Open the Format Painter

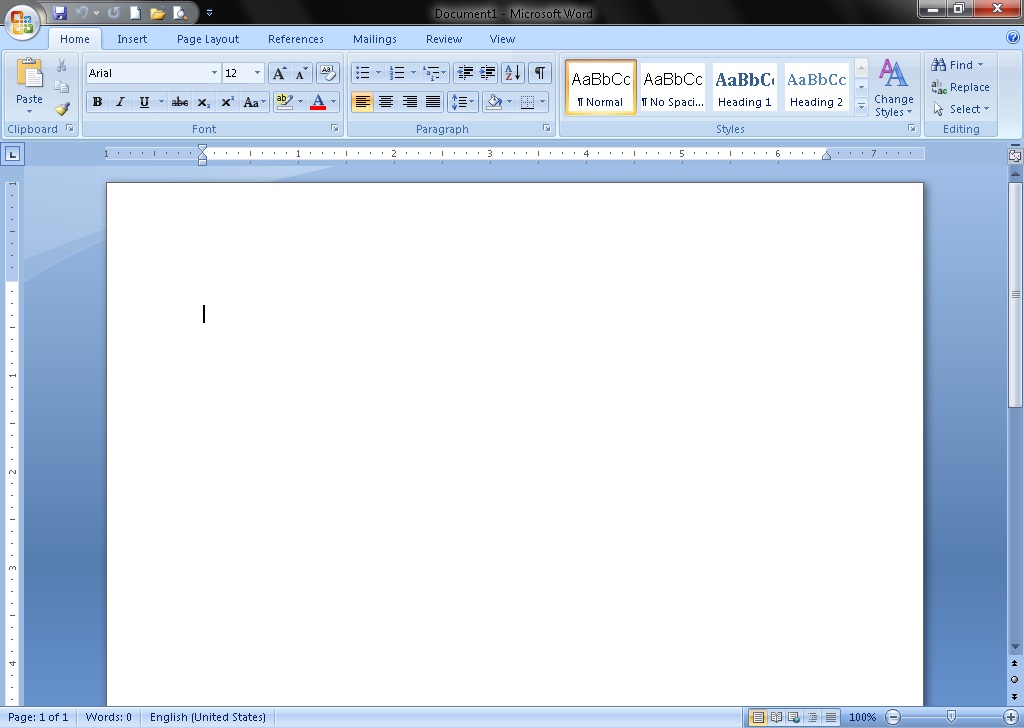pos(62,110)
